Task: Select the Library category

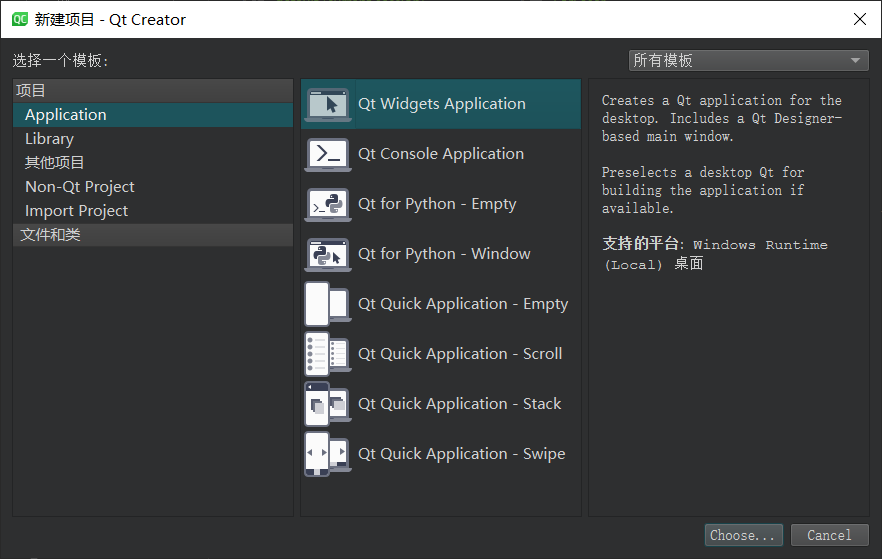Action: tap(153, 139)
